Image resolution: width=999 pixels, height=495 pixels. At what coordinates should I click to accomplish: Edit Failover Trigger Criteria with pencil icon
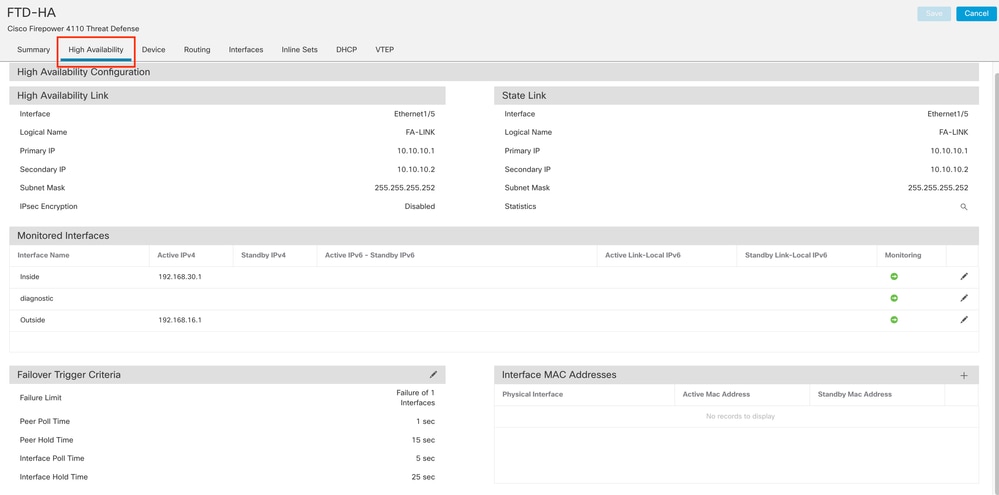(433, 375)
